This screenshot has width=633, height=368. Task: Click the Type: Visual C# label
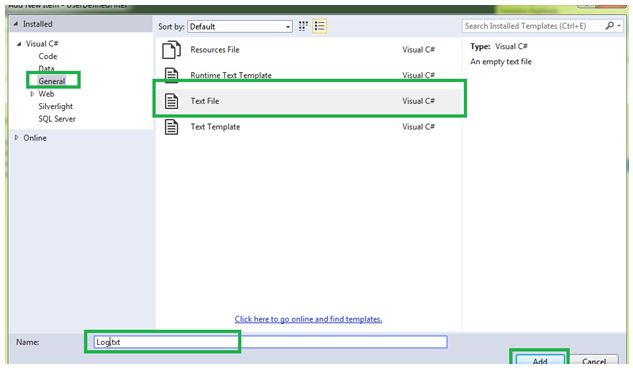point(499,46)
